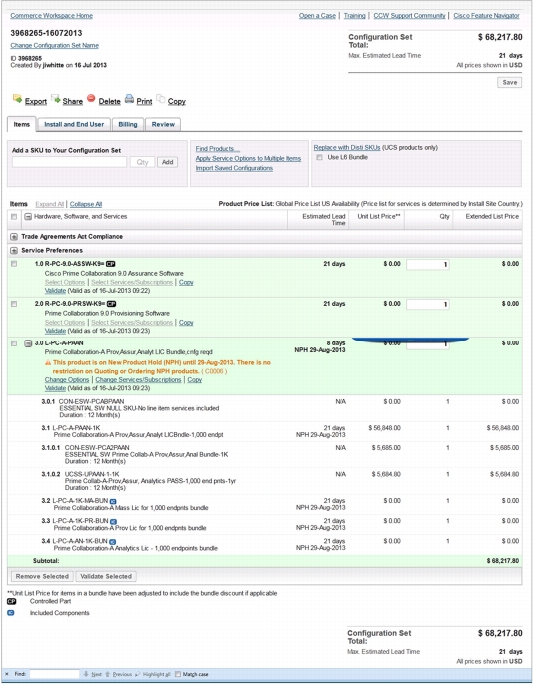The width and height of the screenshot is (534, 686).
Task: Click the Find text field
Action: point(55,674)
